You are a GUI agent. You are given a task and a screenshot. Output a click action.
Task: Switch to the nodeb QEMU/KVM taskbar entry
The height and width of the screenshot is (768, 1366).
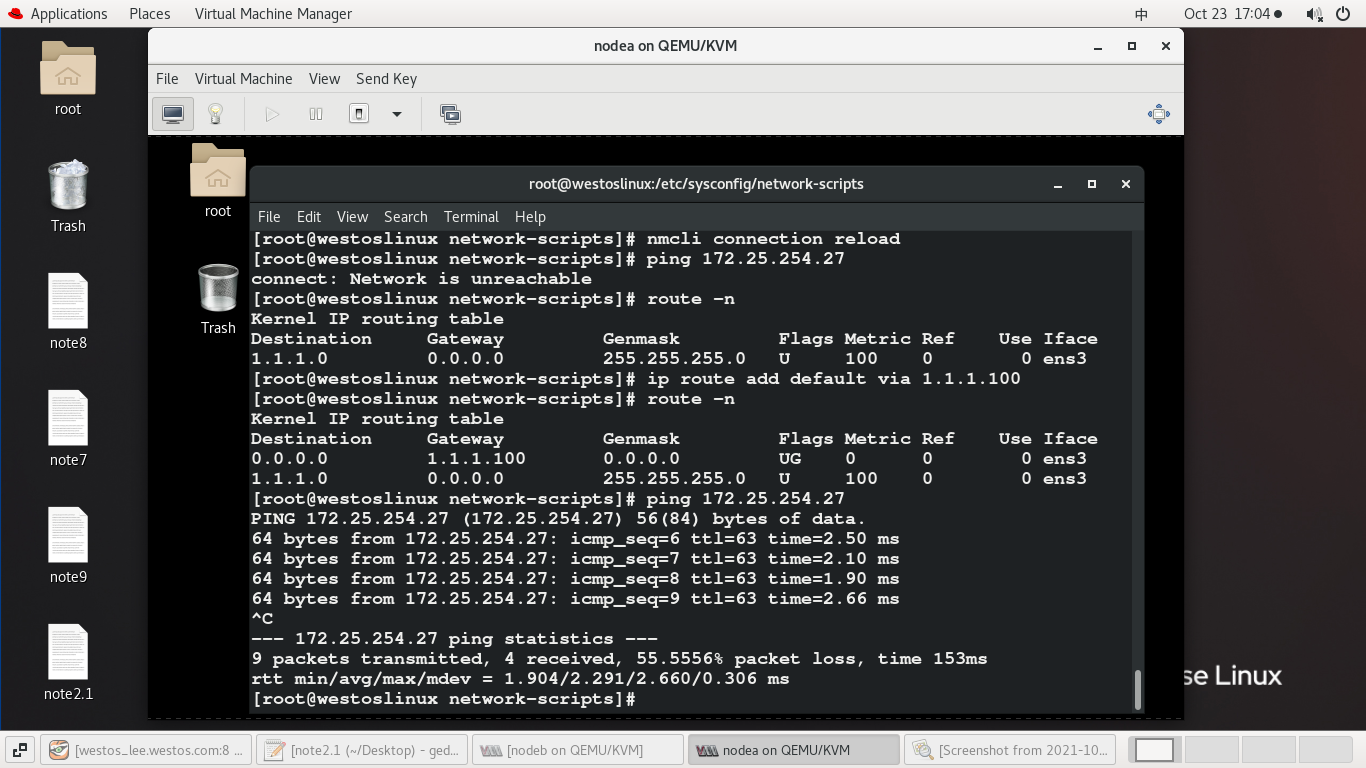point(577,749)
